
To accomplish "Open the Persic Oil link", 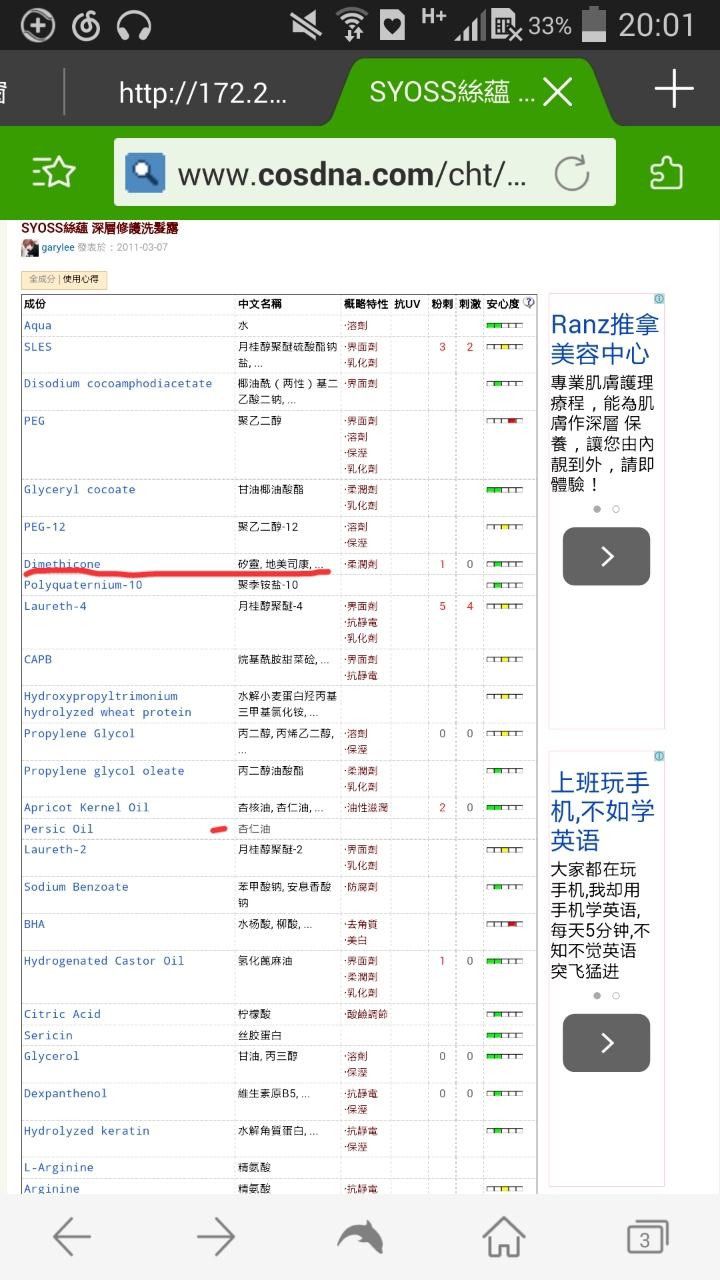I will coord(58,829).
